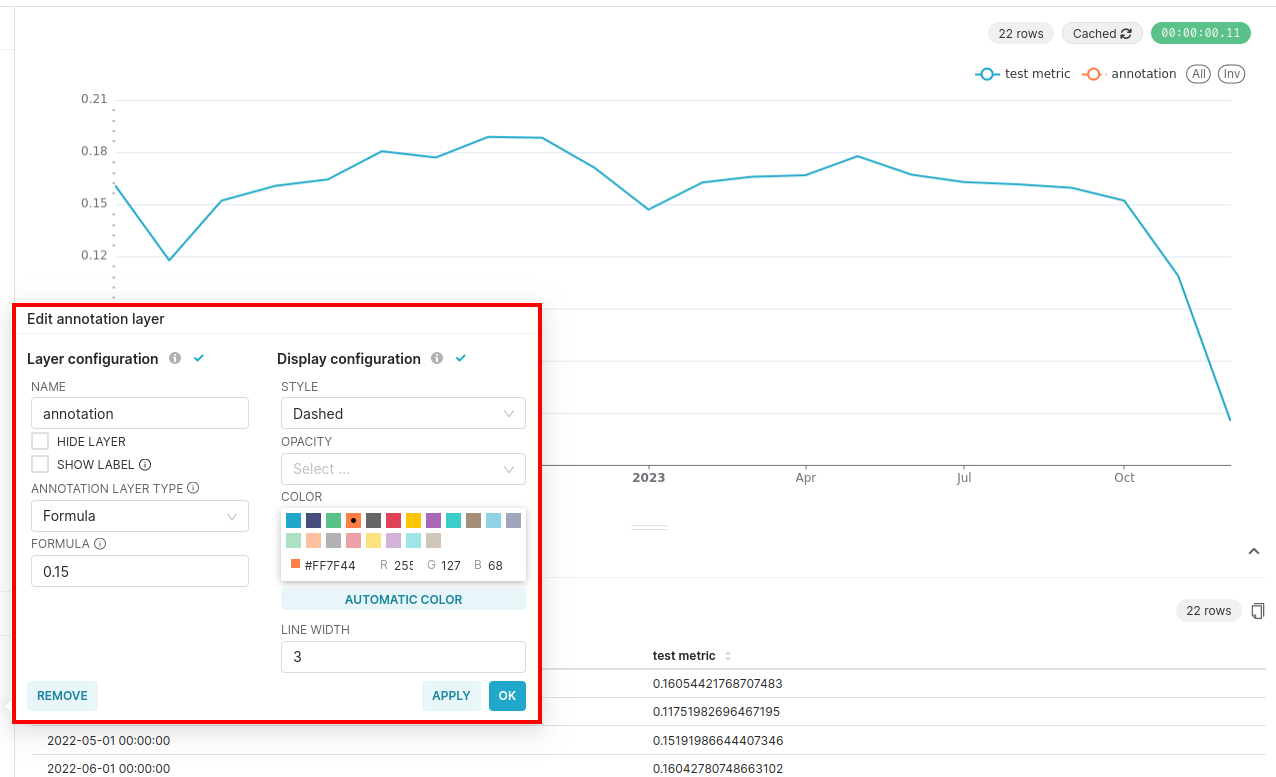This screenshot has width=1276, height=777.
Task: Open Formula field info icon
Action: (100, 544)
